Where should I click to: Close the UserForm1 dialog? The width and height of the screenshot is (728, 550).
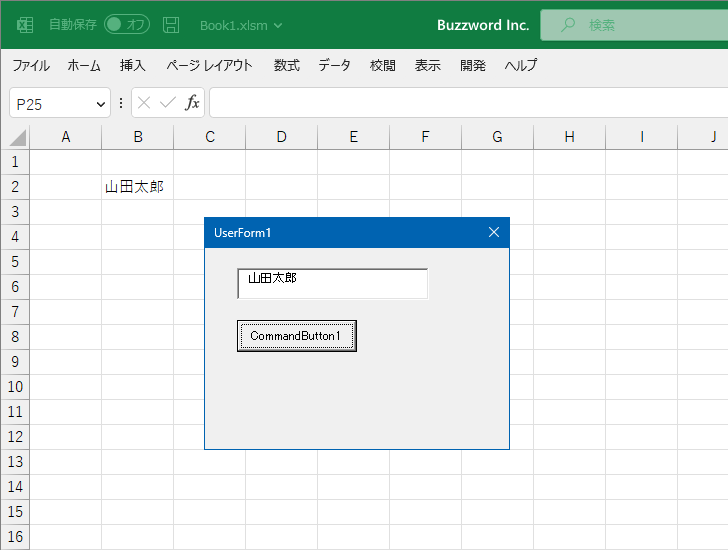point(494,232)
